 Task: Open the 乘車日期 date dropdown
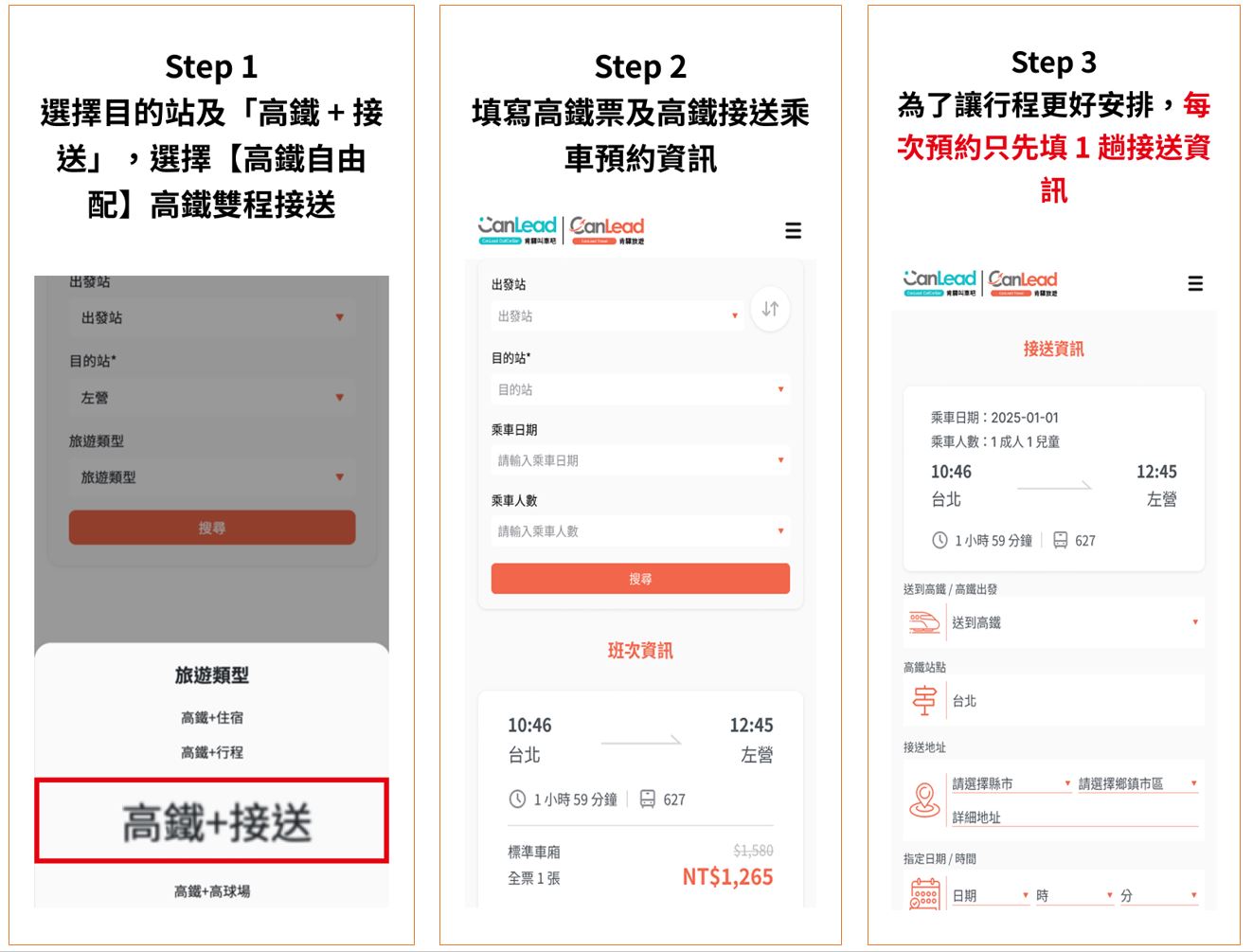pos(639,460)
